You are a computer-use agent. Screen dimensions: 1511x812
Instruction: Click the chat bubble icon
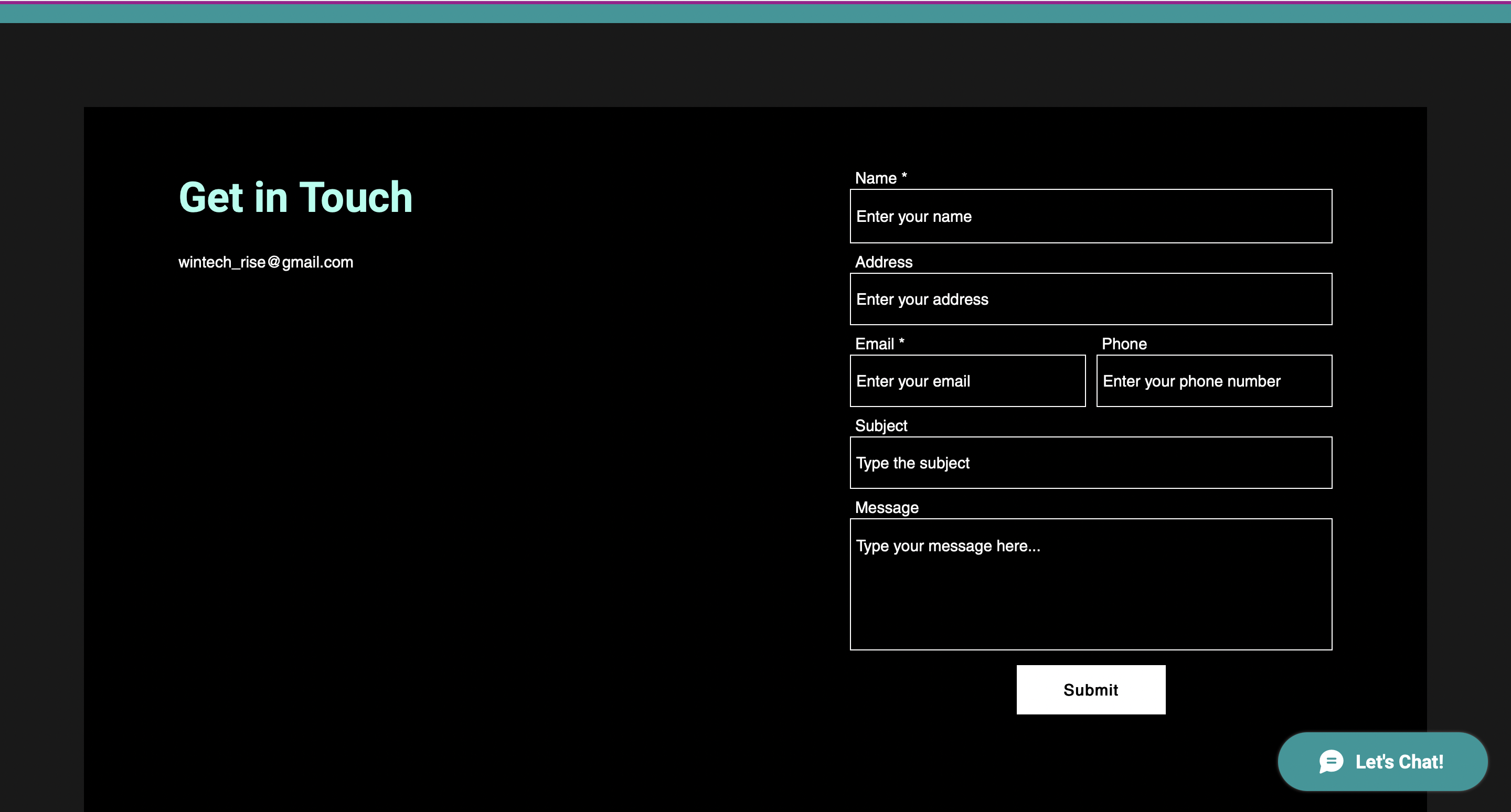click(1331, 762)
